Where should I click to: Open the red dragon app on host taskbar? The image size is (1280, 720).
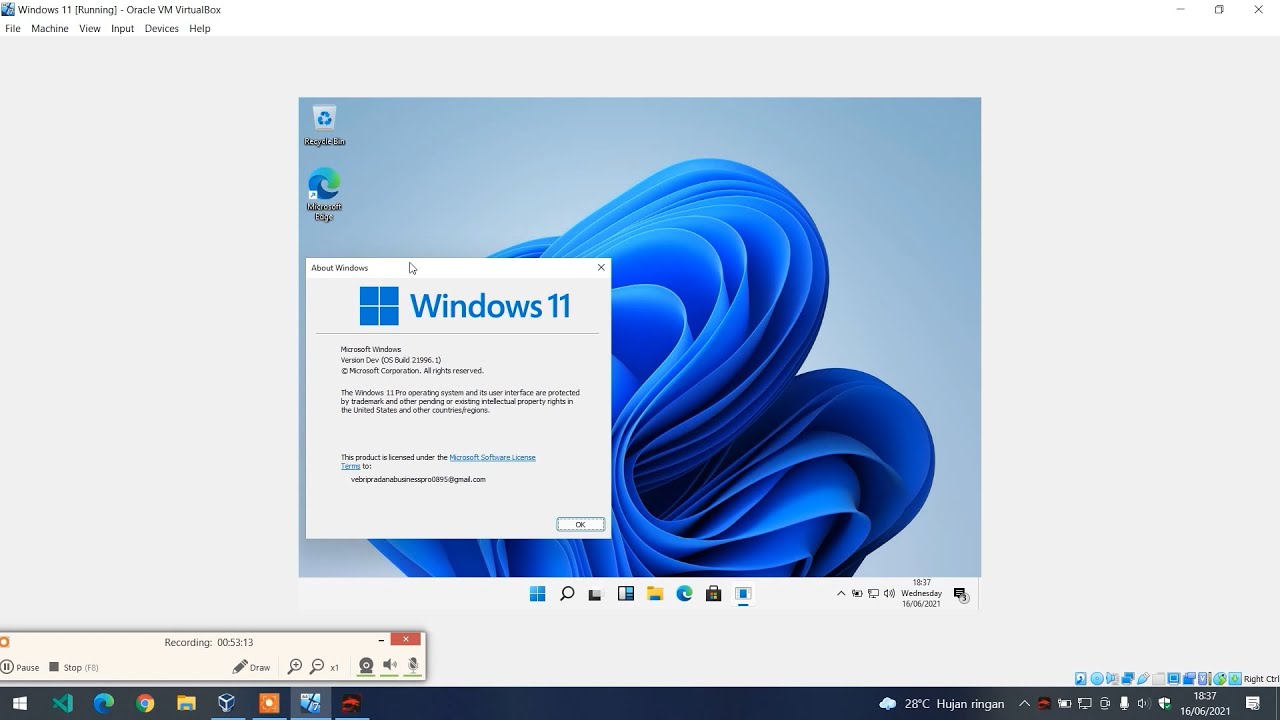(351, 703)
